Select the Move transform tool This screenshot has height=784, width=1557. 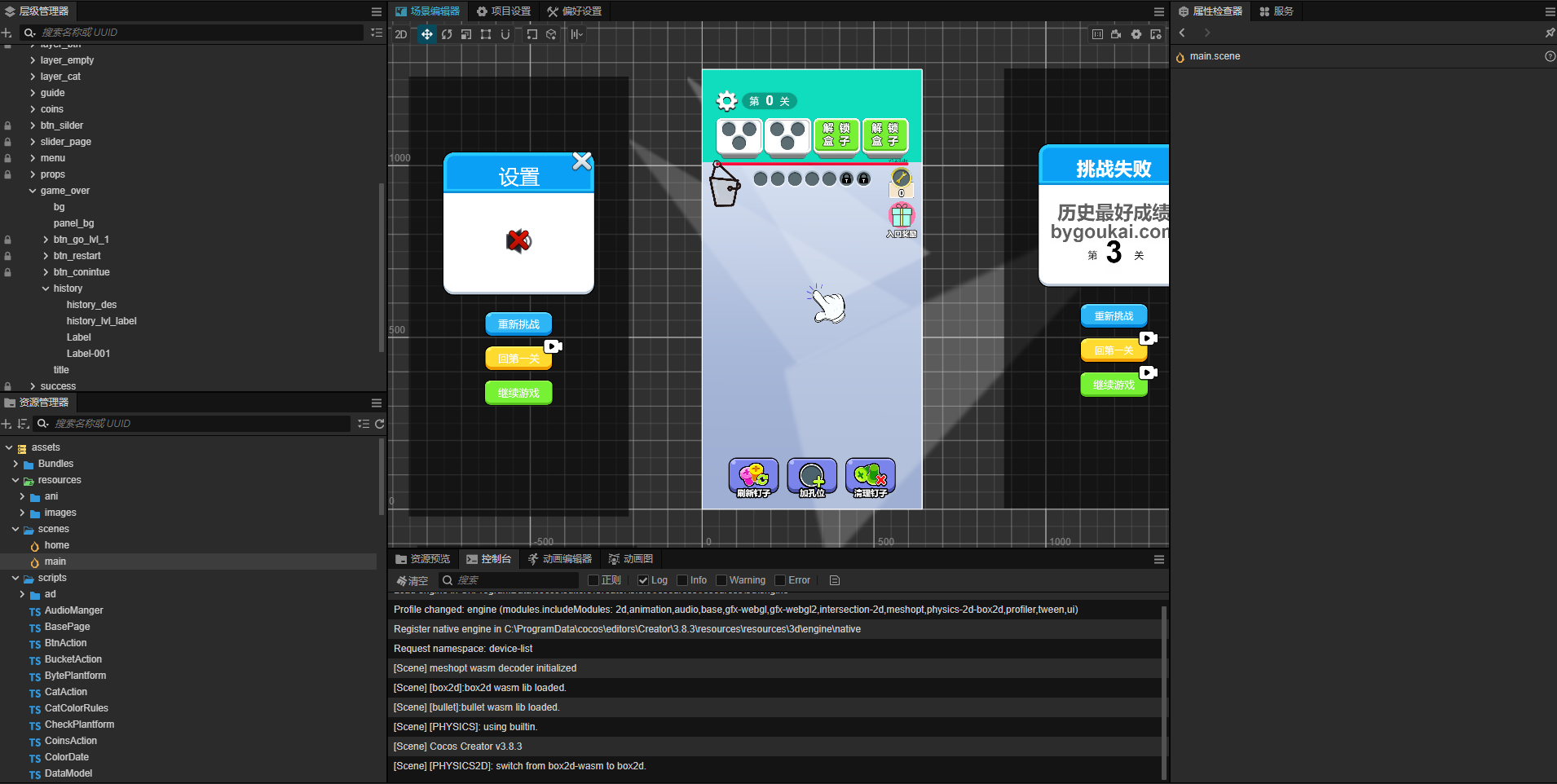[x=427, y=34]
